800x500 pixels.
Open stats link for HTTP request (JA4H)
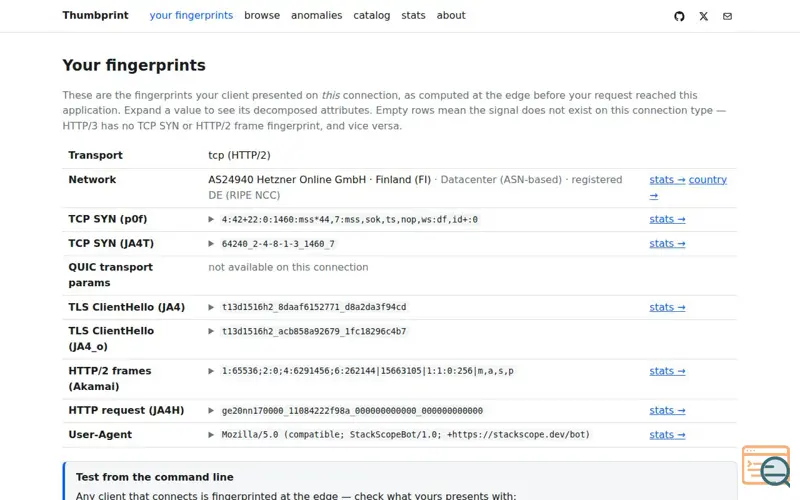pyautogui.click(x=667, y=411)
